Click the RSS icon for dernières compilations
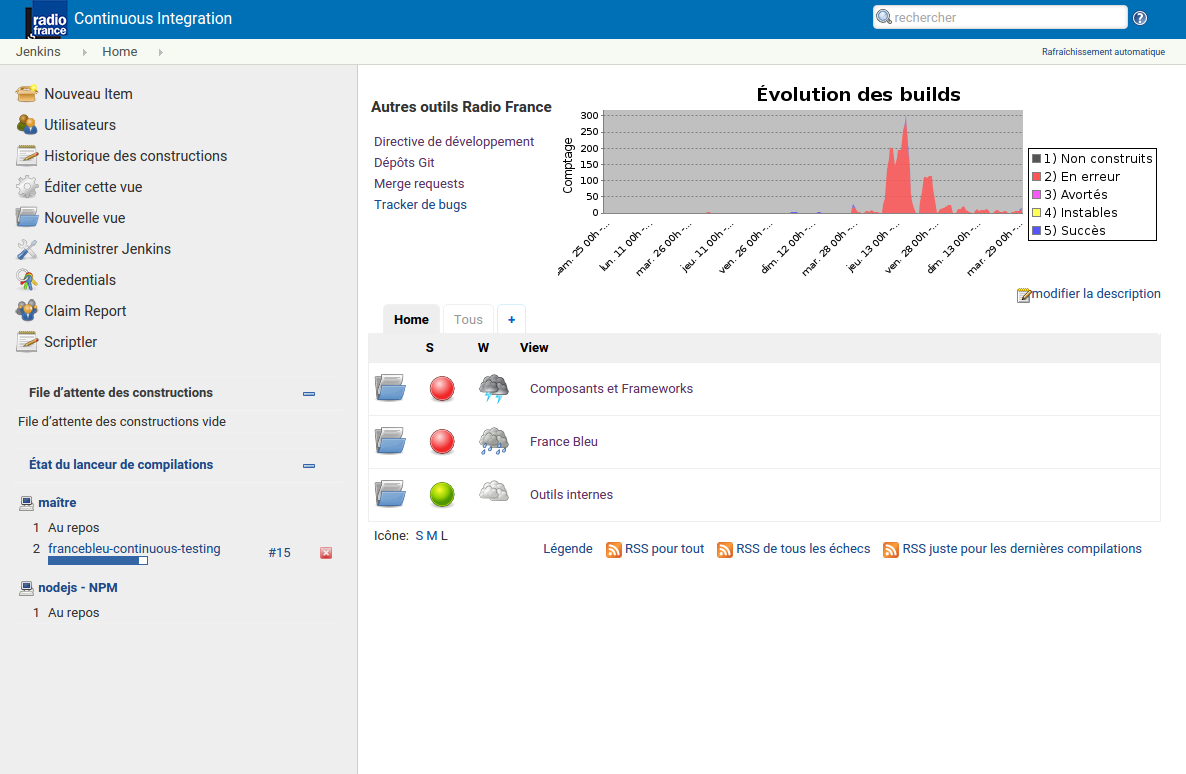The width and height of the screenshot is (1186, 774). pos(891,550)
